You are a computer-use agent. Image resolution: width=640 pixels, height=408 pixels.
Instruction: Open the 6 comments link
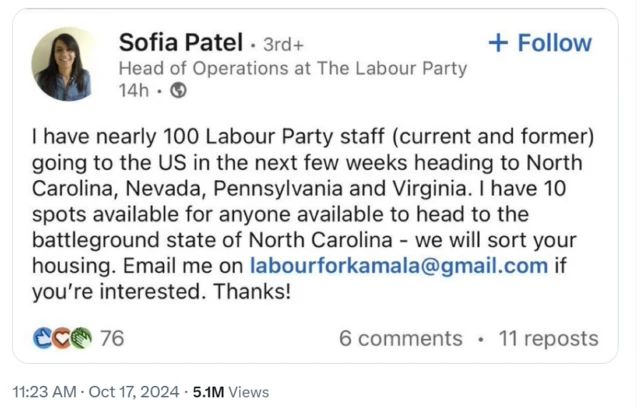click(x=400, y=338)
